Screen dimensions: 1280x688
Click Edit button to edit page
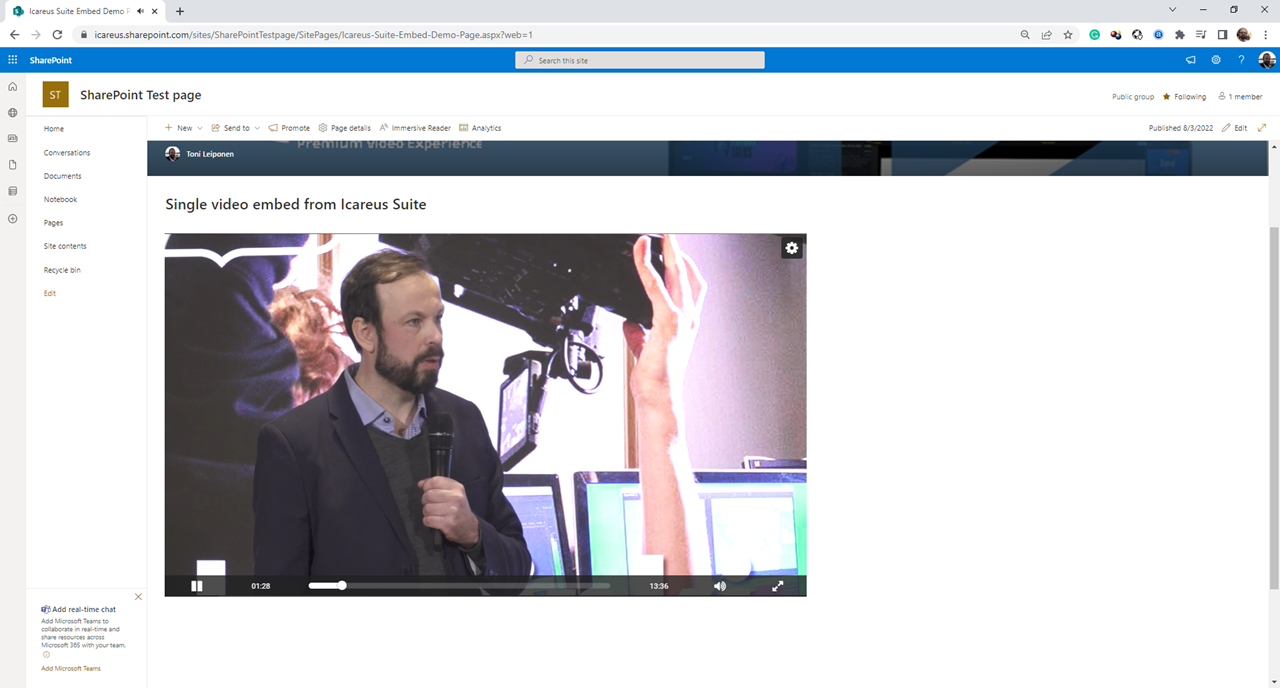tap(1235, 128)
